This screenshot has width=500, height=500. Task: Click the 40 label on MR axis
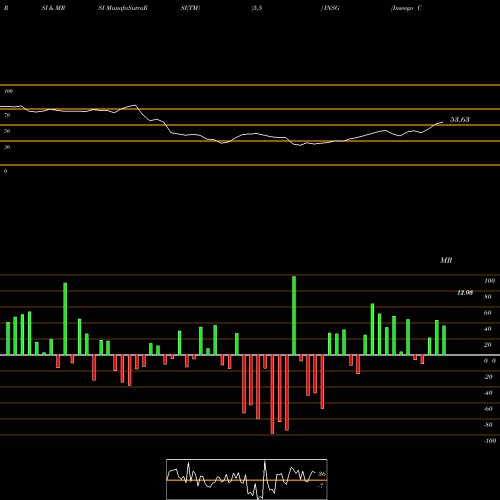[x=488, y=329]
